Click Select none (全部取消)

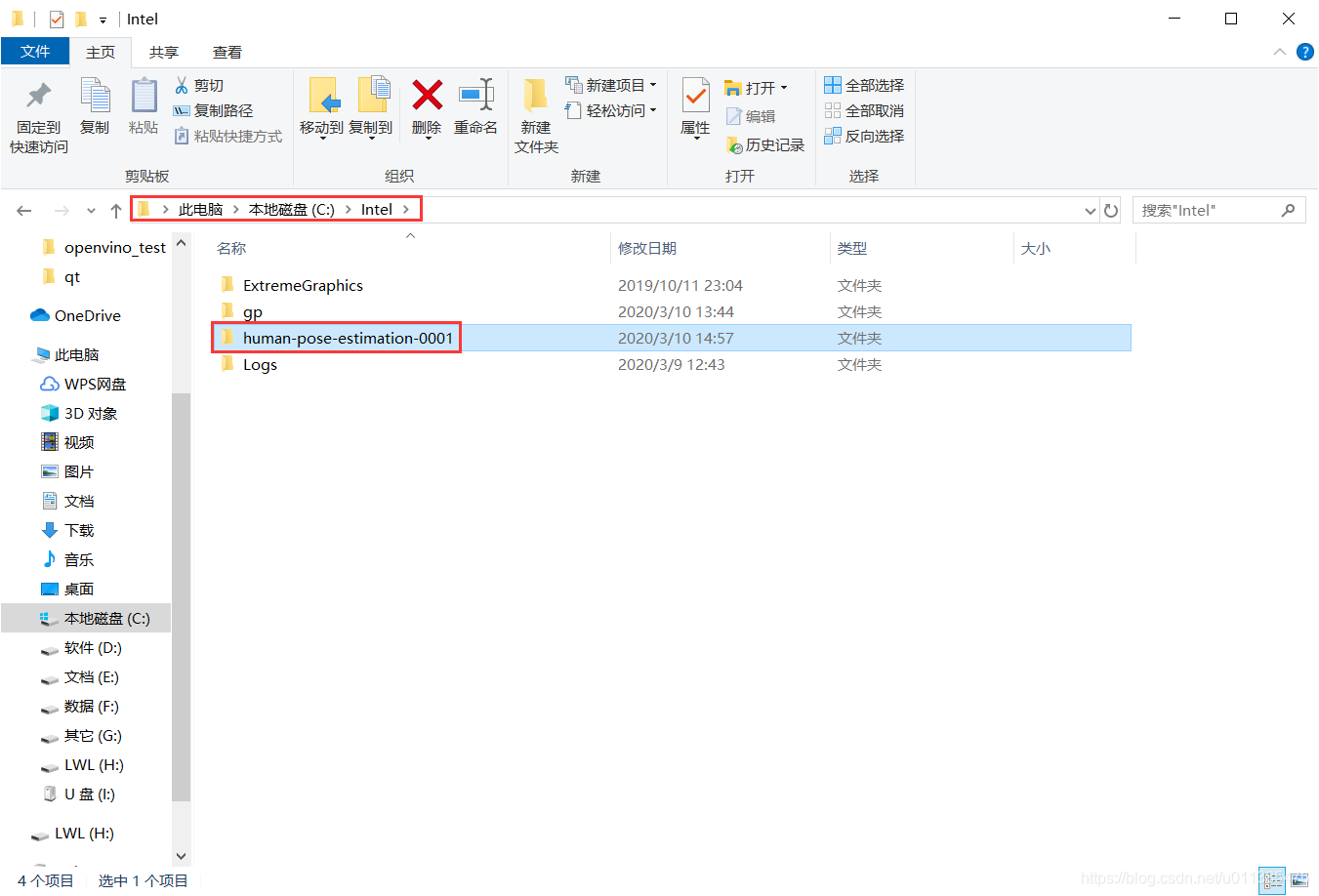pos(864,111)
